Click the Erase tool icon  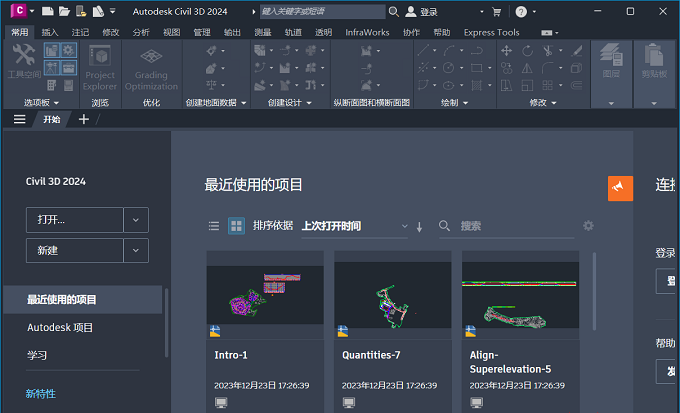576,51
